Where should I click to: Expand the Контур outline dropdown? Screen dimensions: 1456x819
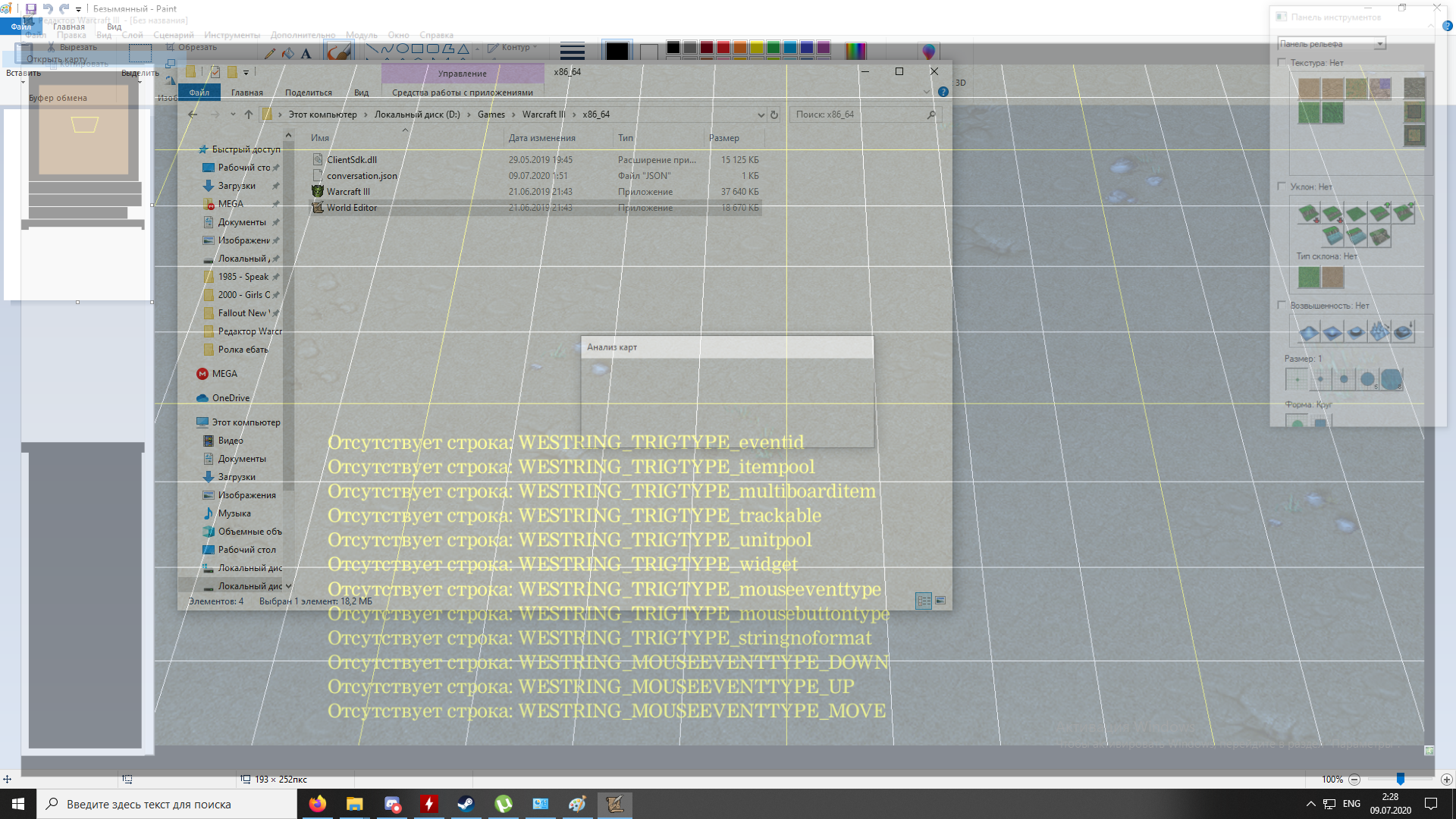point(516,47)
